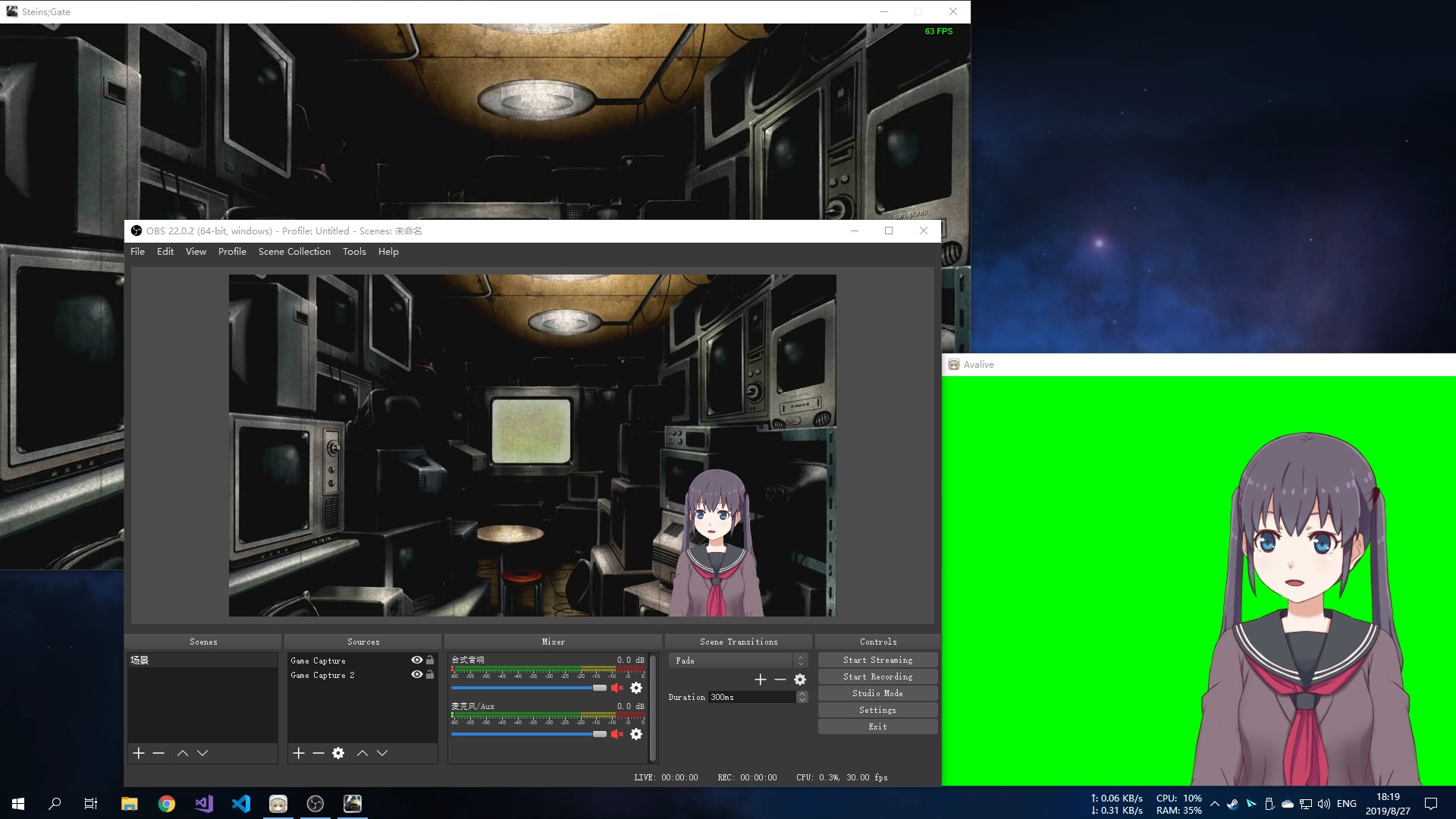This screenshot has height=819, width=1456.
Task: Select the OBS View menu item
Action: pyautogui.click(x=195, y=251)
